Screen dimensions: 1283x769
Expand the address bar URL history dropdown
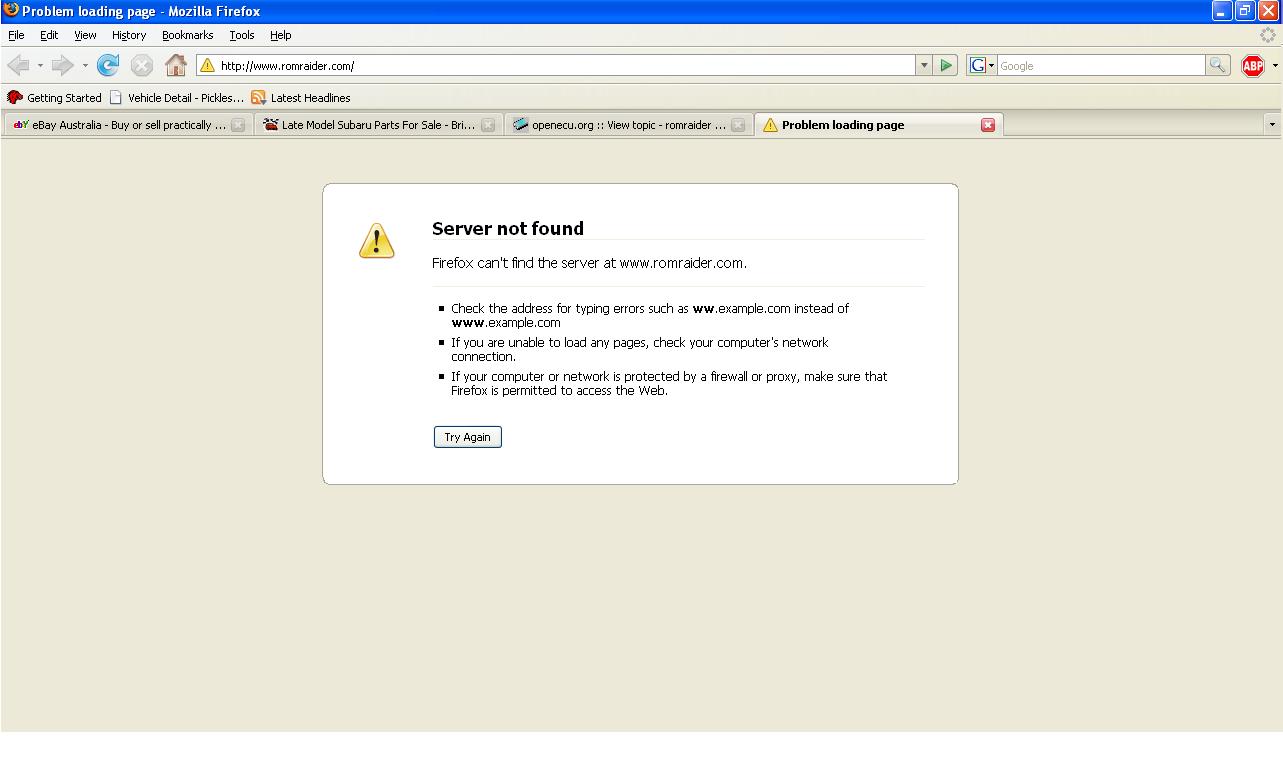(924, 66)
